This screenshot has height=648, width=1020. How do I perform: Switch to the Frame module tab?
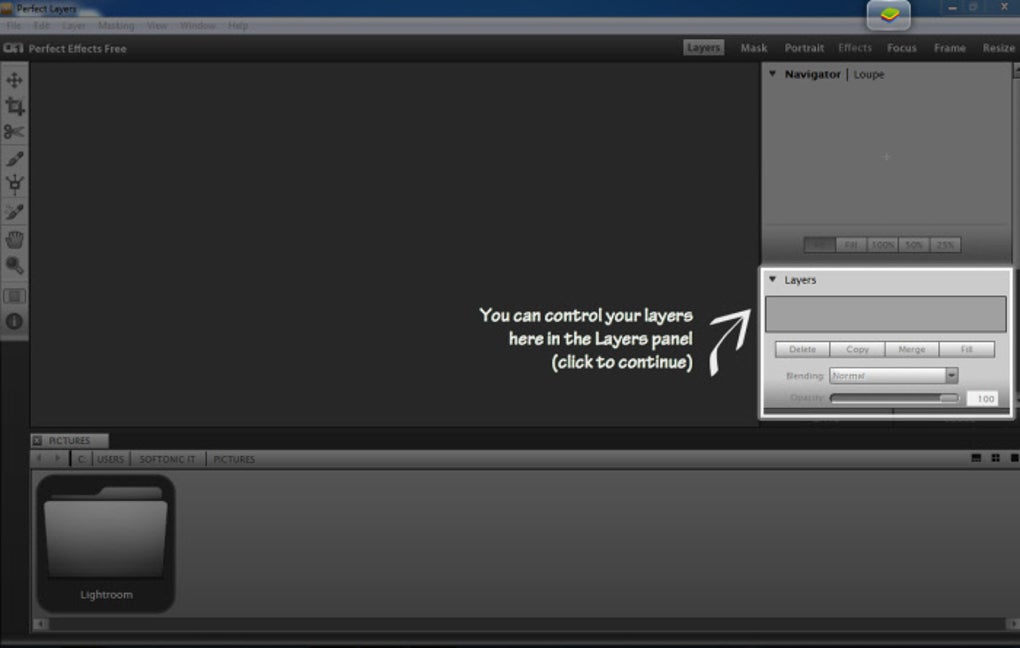950,47
